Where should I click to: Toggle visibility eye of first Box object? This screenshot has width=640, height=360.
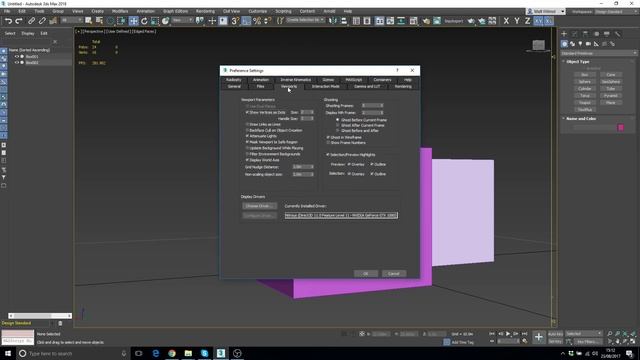17,56
